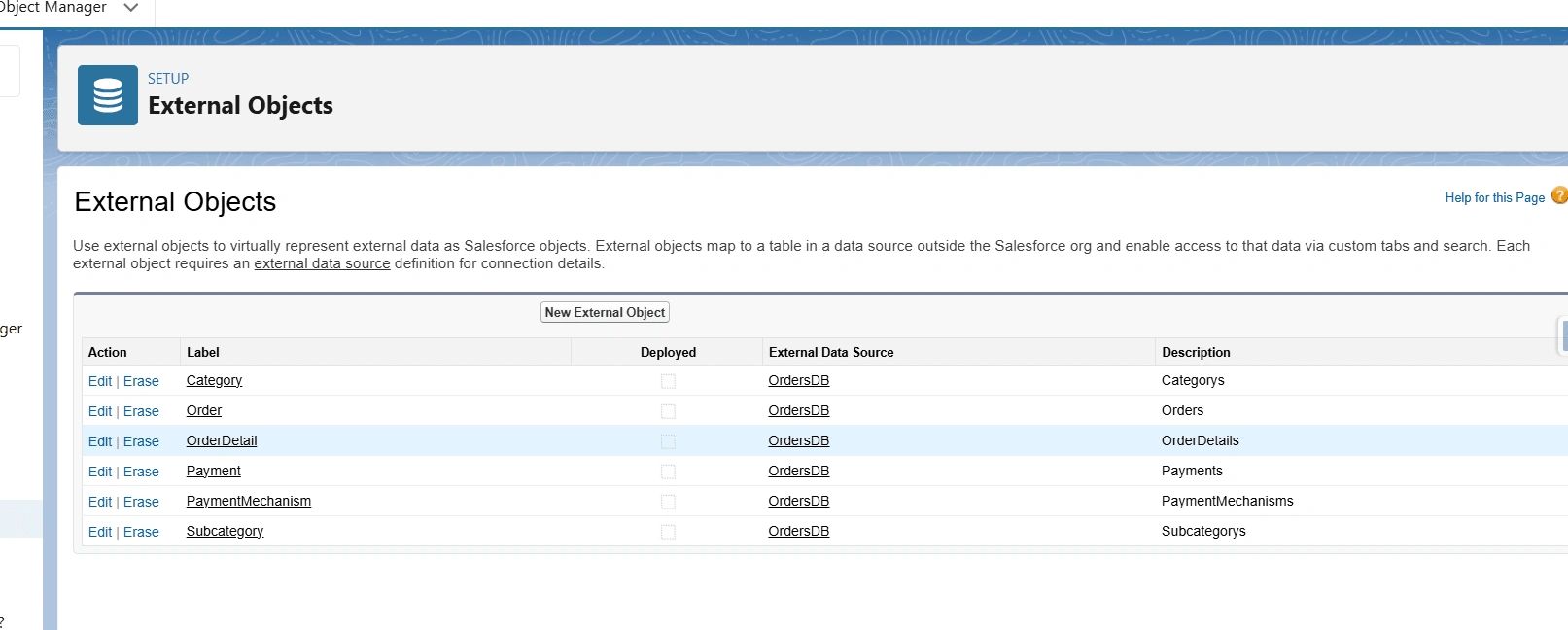Select the Object Manager tab

pos(54,8)
